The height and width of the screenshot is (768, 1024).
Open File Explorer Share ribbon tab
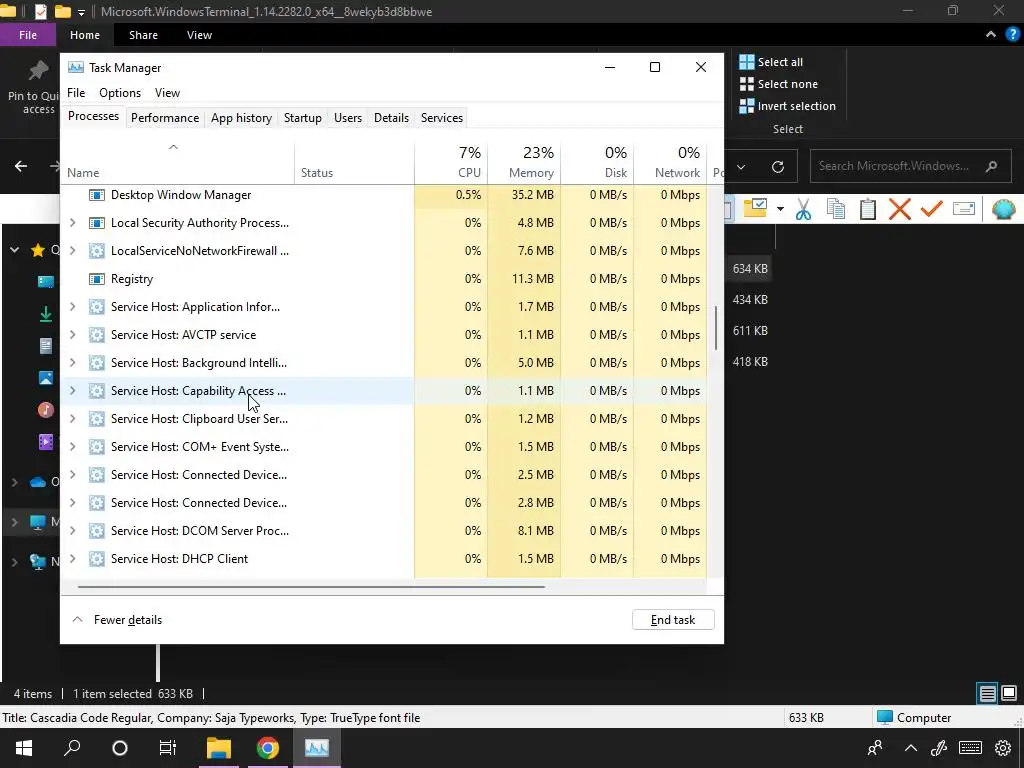tap(143, 35)
